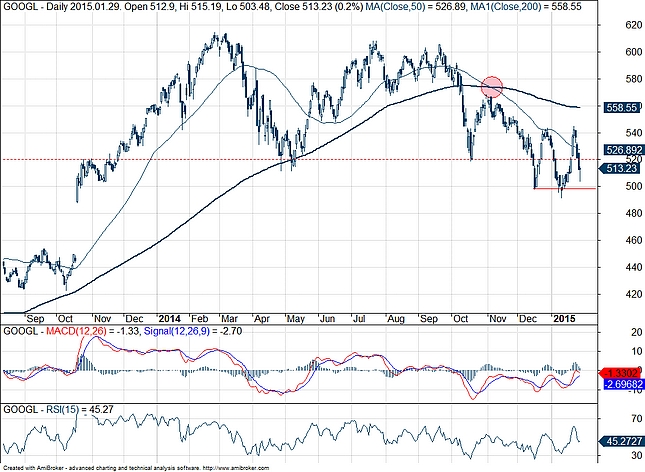The image size is (645, 472).
Task: Click the amibroker.com link in the footer
Action: pos(234,468)
